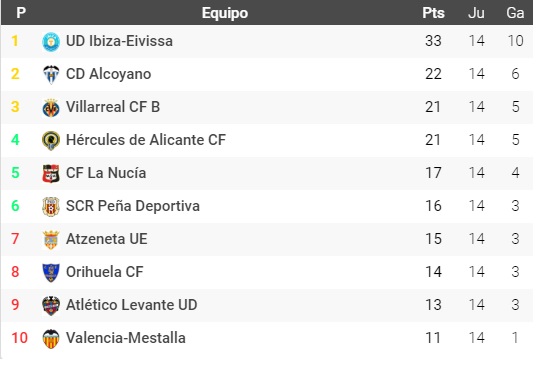Click the Atzeneta UE crest
The image size is (542, 368).
click(51, 239)
